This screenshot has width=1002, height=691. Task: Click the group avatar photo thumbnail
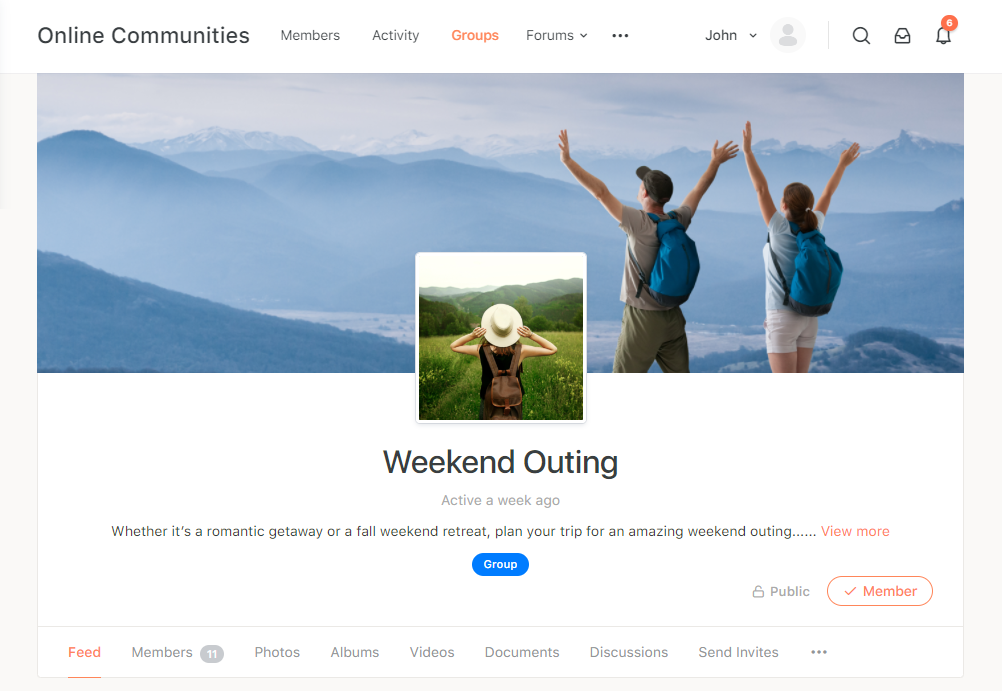coord(500,338)
